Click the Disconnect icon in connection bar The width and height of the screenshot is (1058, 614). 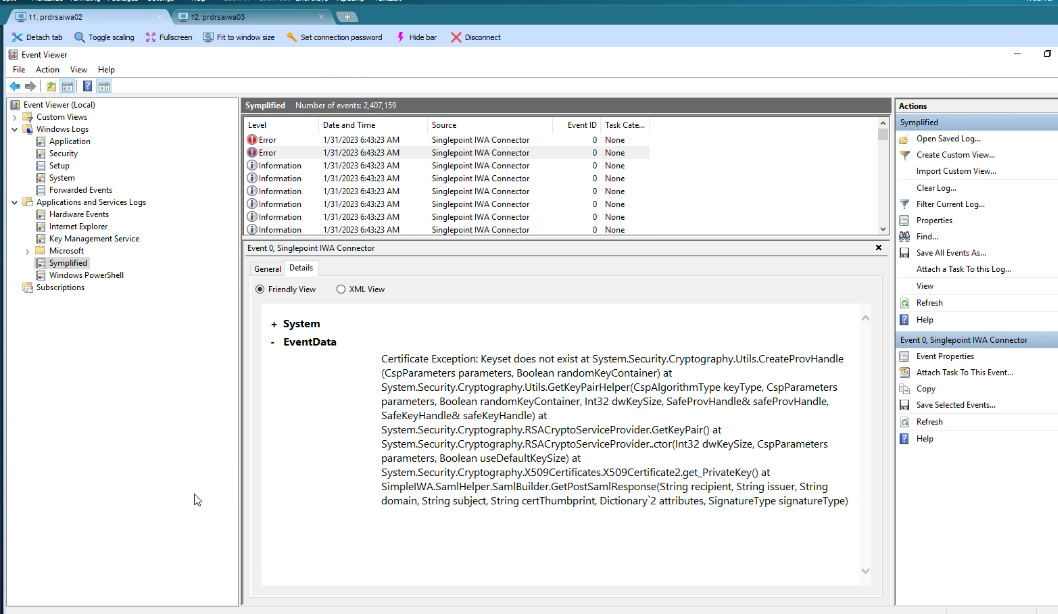click(456, 37)
